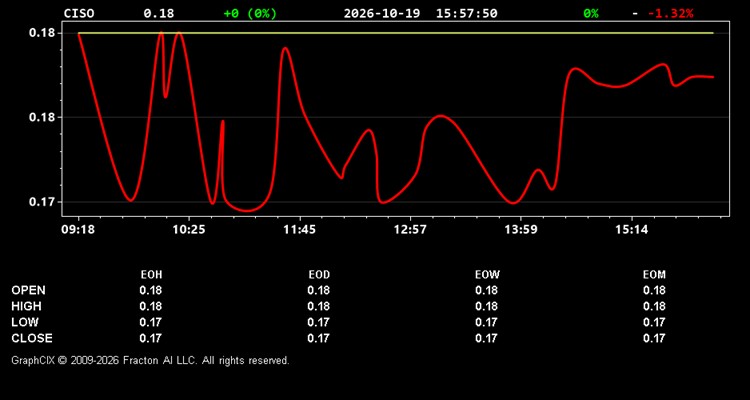
Task: Select the date 2026-10-19
Action: tap(382, 13)
